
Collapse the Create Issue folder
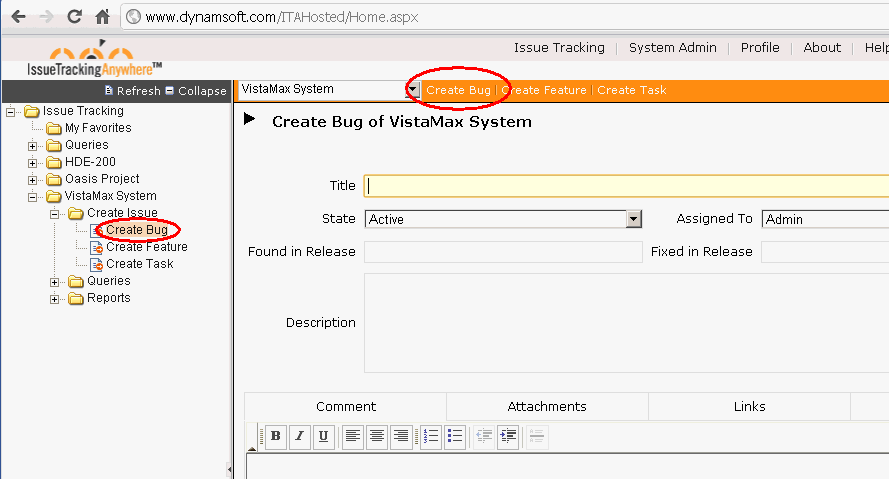tap(54, 214)
